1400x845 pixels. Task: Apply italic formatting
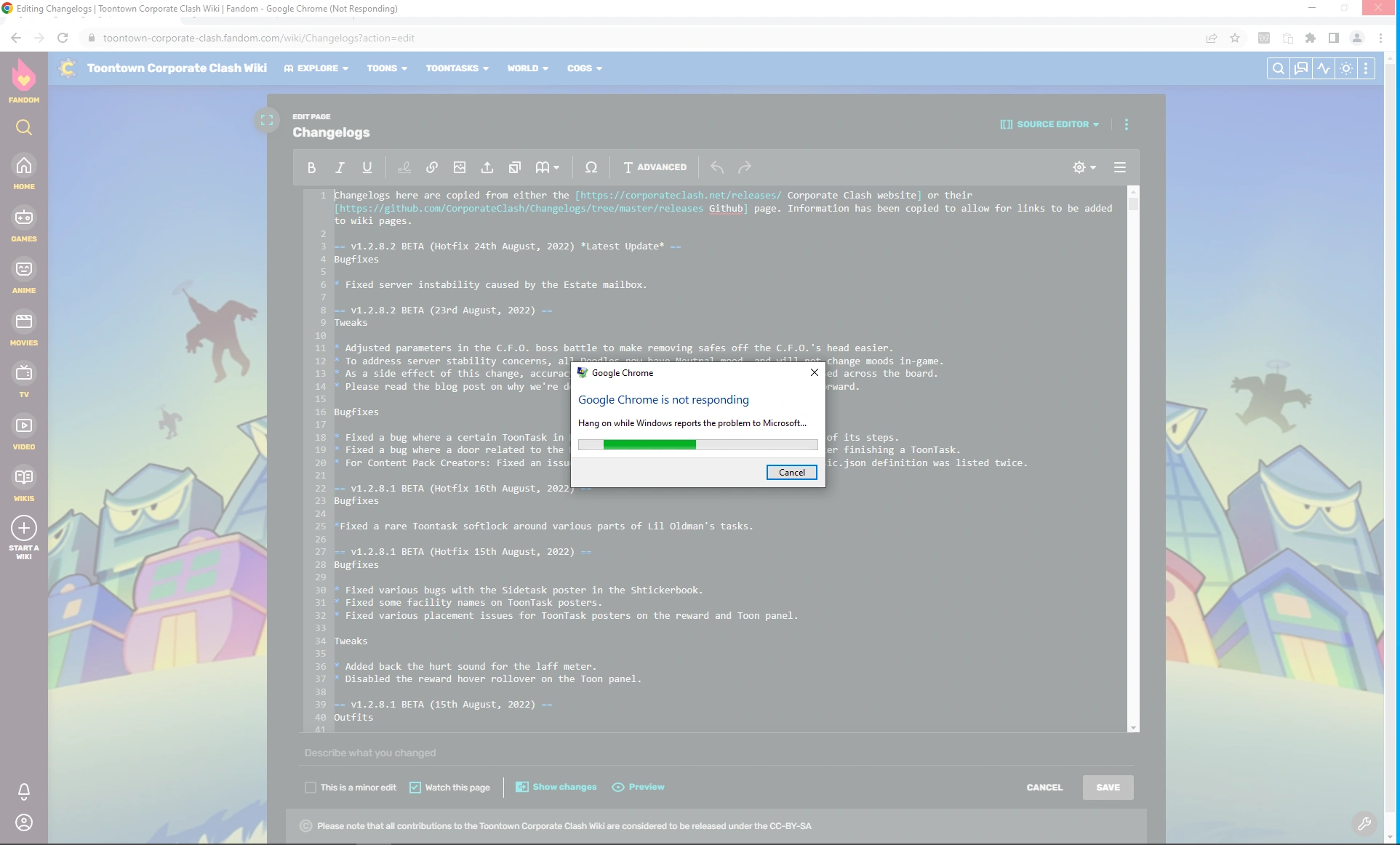339,167
